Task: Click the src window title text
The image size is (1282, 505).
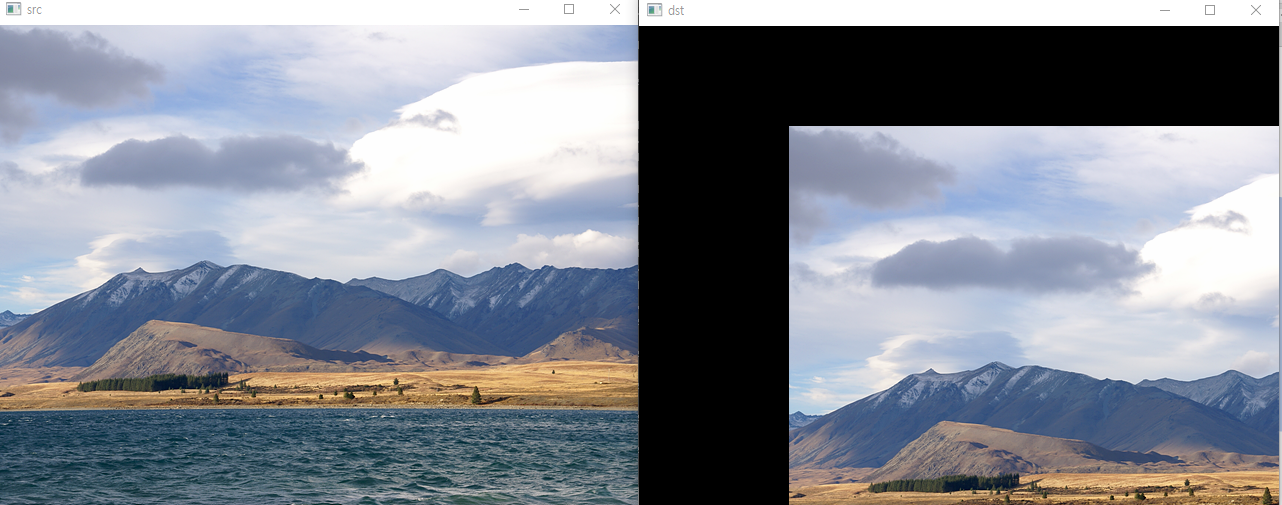Action: coord(34,10)
